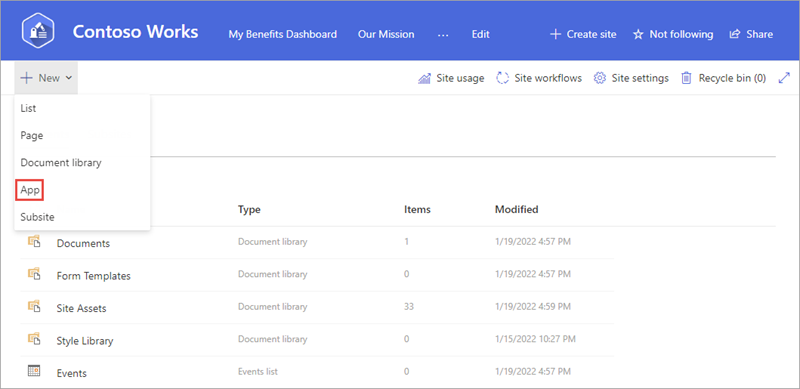Click the Style Library row icon
The image size is (800, 389).
pyautogui.click(x=34, y=338)
